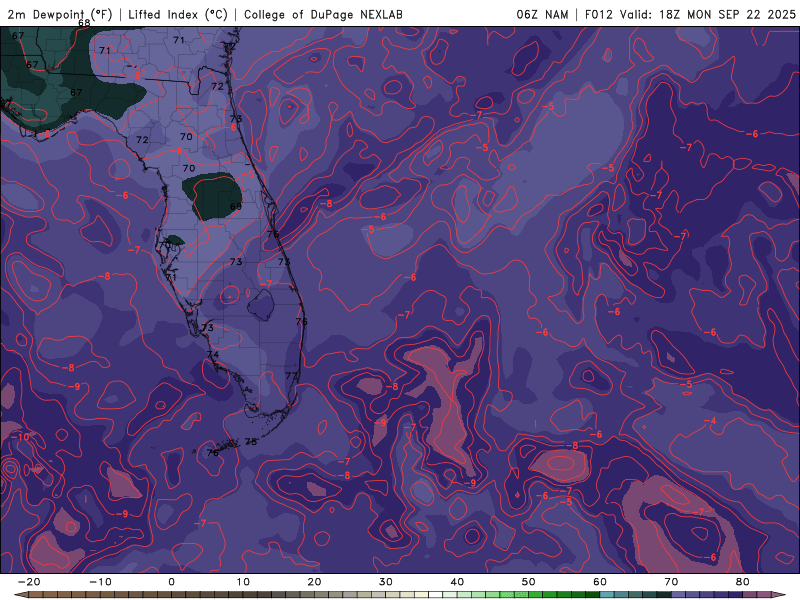Click the "06Z NAM" model run label

542,14
